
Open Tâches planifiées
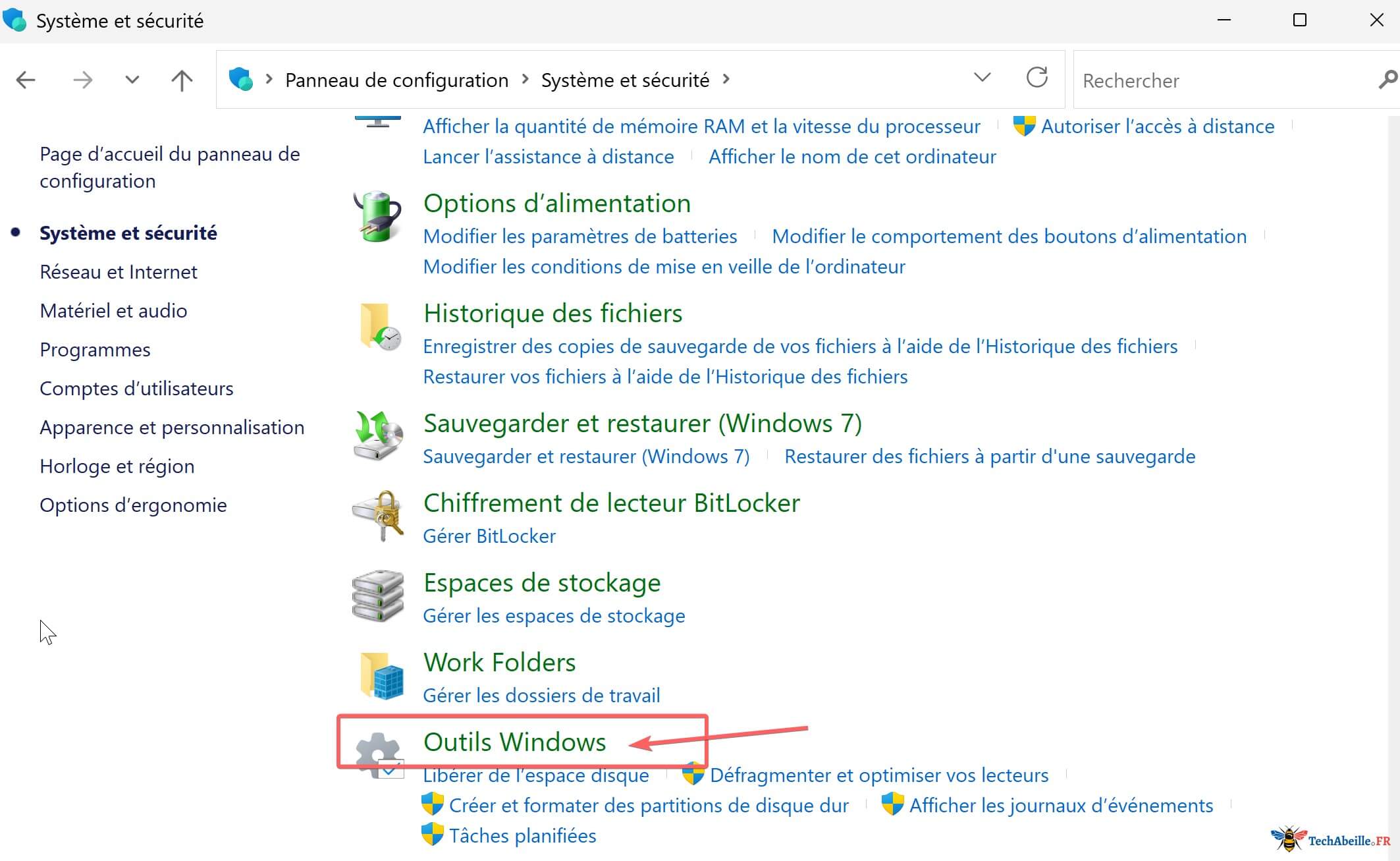tap(522, 835)
